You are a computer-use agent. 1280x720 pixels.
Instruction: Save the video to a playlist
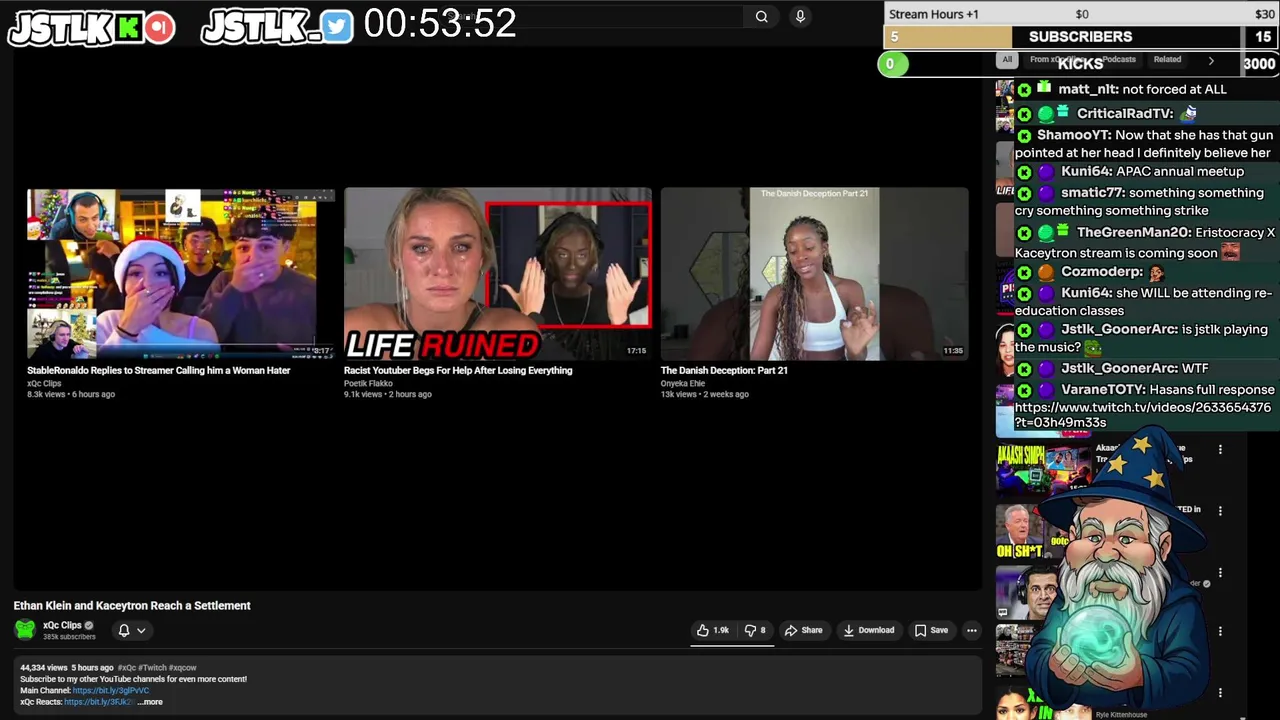[x=931, y=630]
